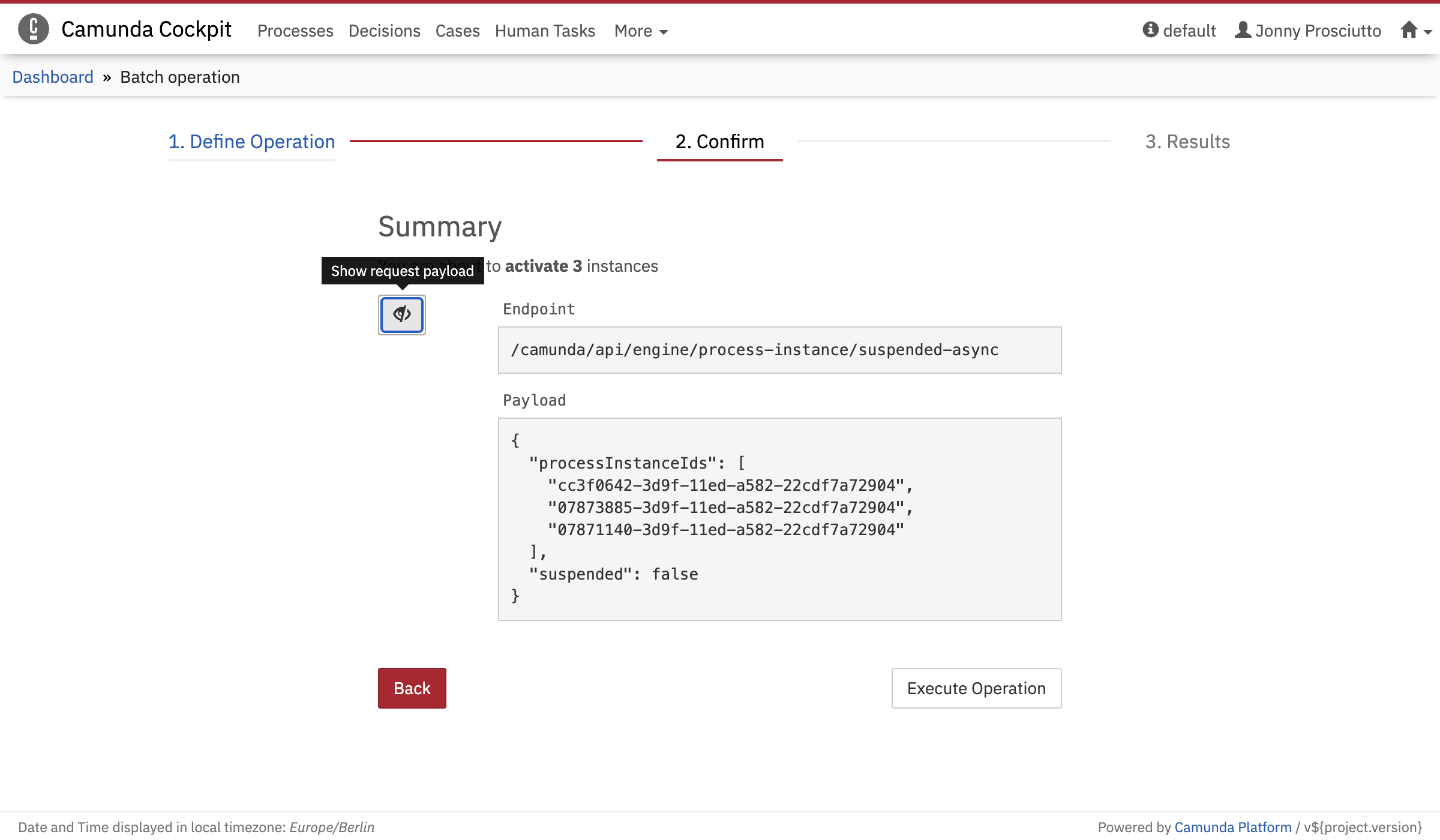Click the Camunda Cockpit title

(146, 29)
